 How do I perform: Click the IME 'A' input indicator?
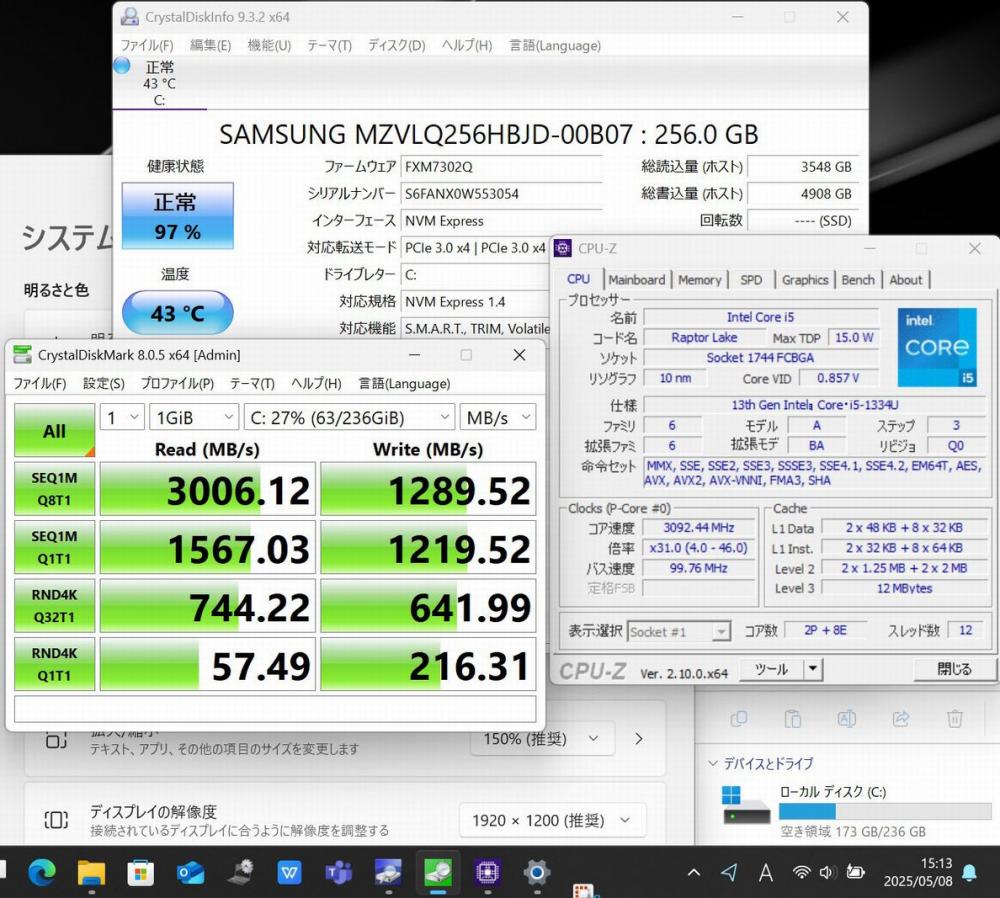pos(765,872)
